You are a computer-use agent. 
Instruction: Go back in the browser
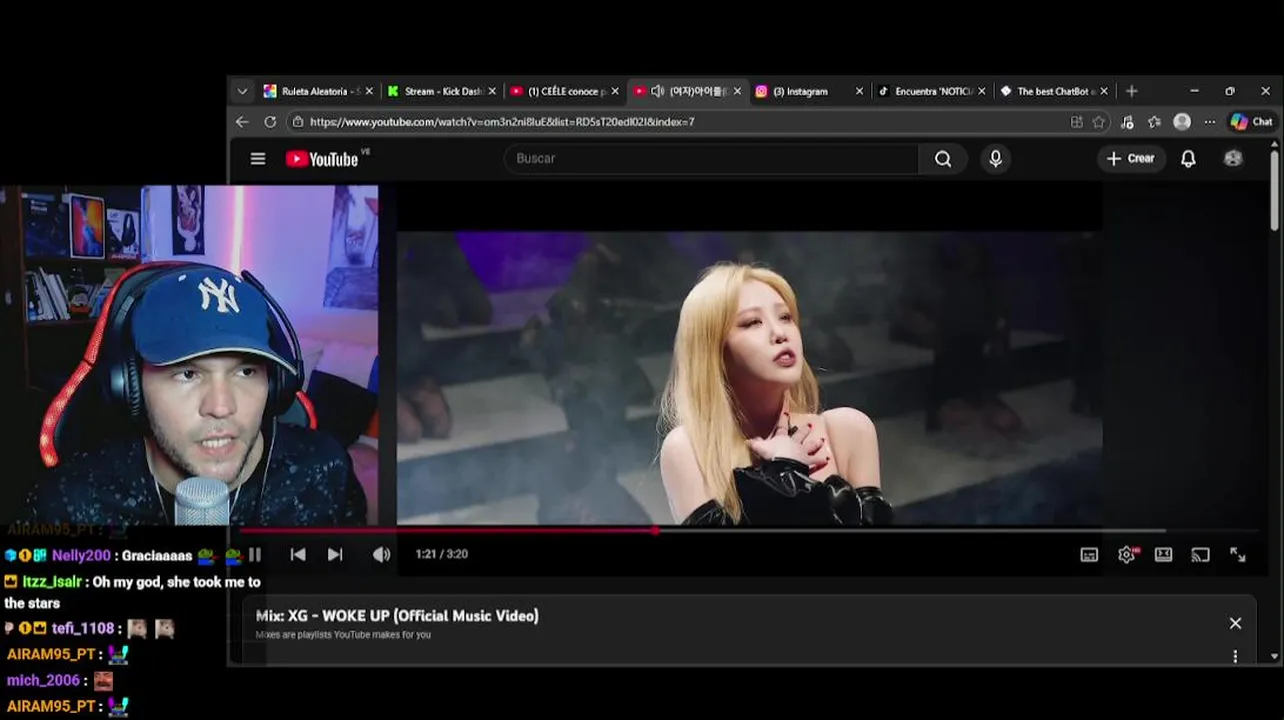coord(242,122)
